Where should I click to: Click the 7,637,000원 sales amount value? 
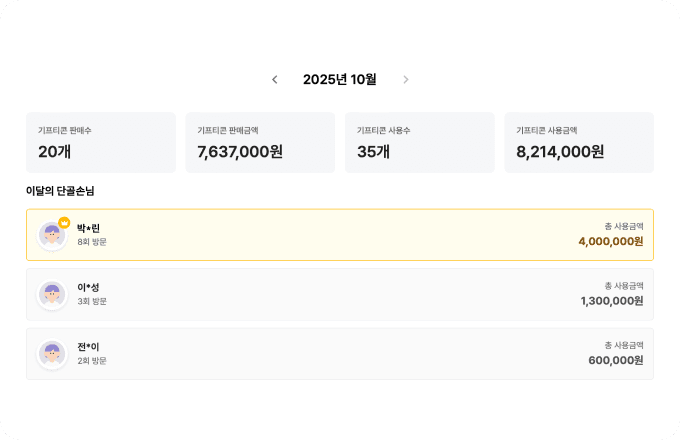[240, 152]
